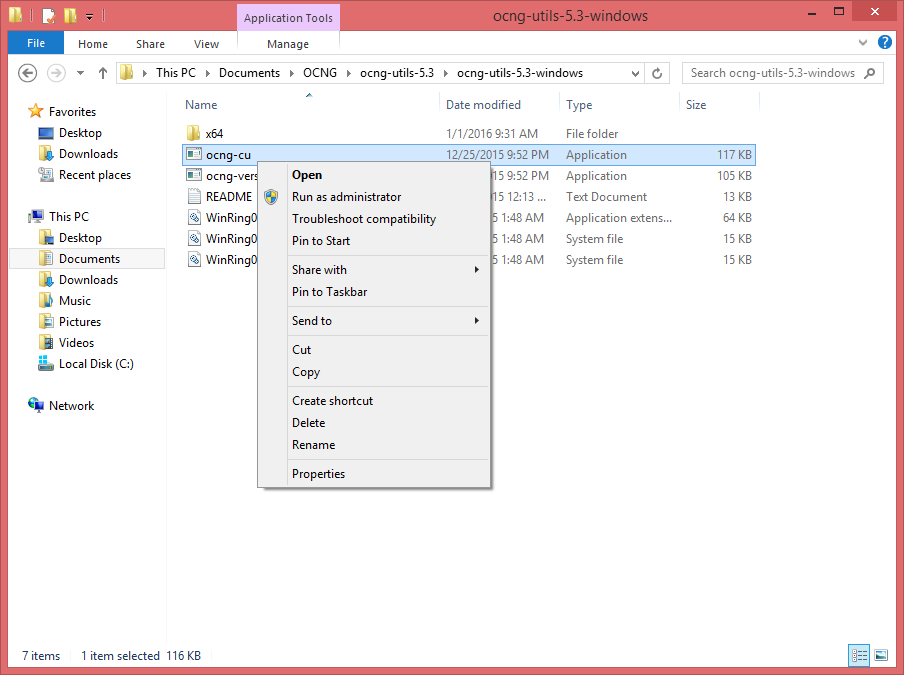Click the README text document icon
The height and width of the screenshot is (675, 904).
(194, 197)
